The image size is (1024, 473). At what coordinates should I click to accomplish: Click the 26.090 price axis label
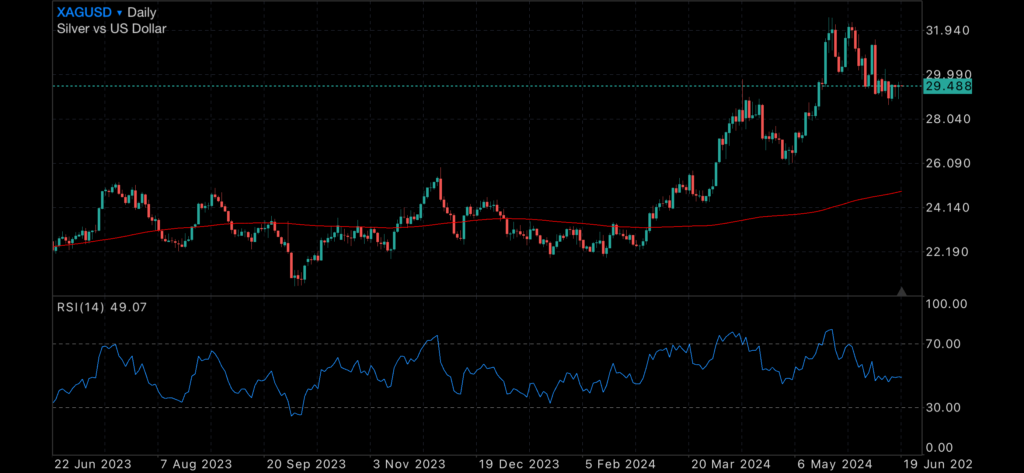pos(948,163)
